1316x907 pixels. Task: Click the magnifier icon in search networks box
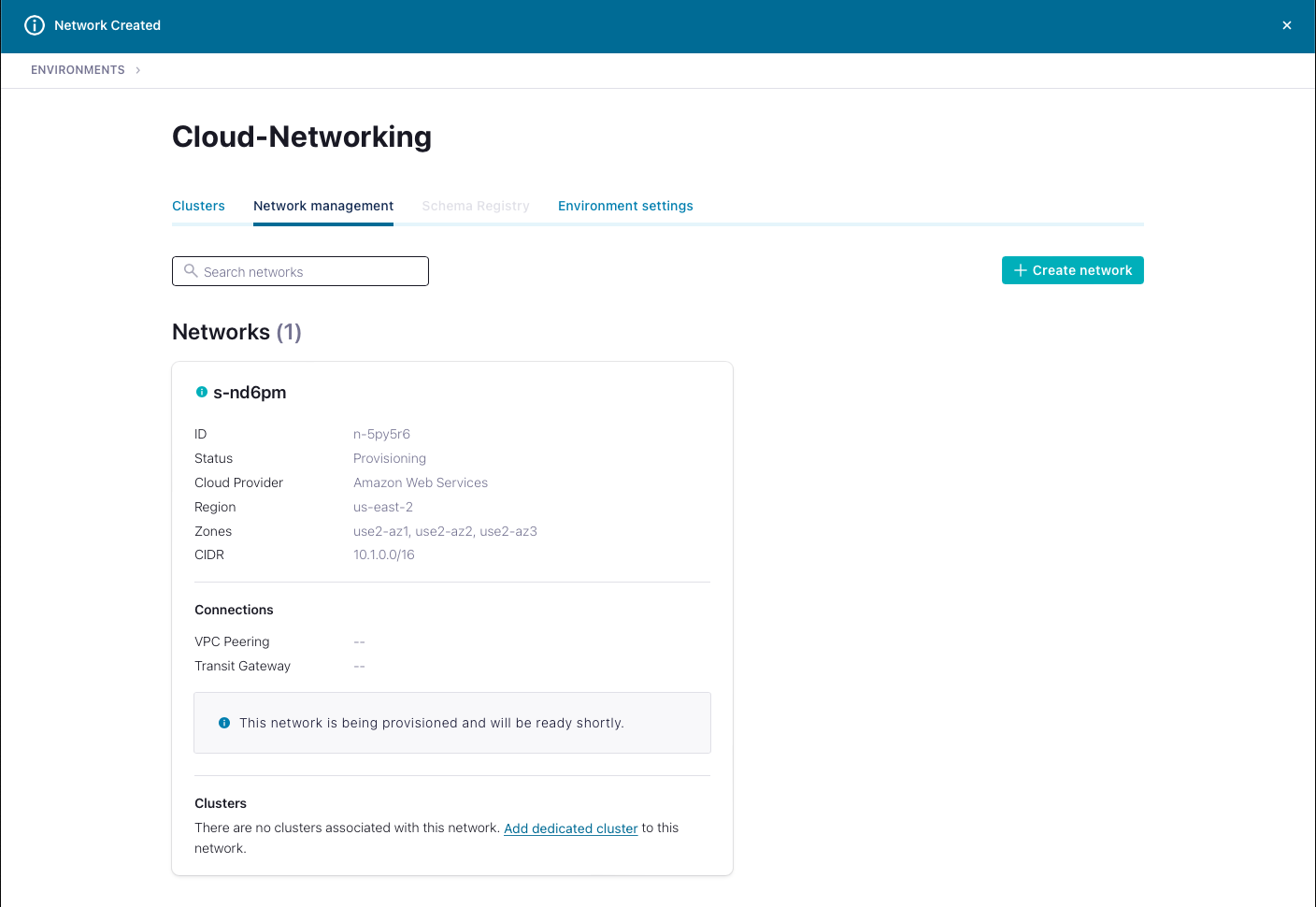click(x=191, y=271)
